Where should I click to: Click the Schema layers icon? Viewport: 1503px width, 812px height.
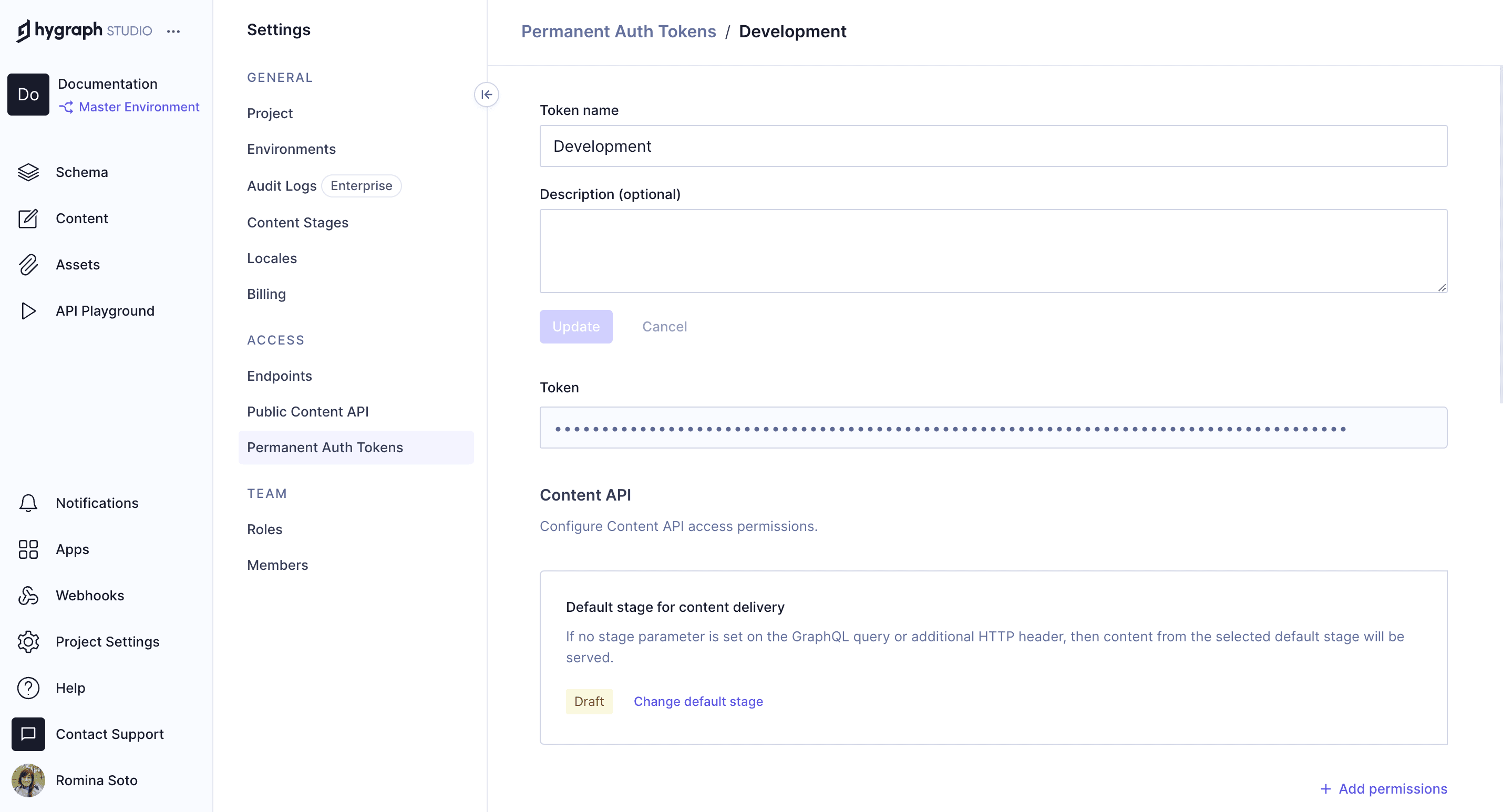tap(28, 172)
